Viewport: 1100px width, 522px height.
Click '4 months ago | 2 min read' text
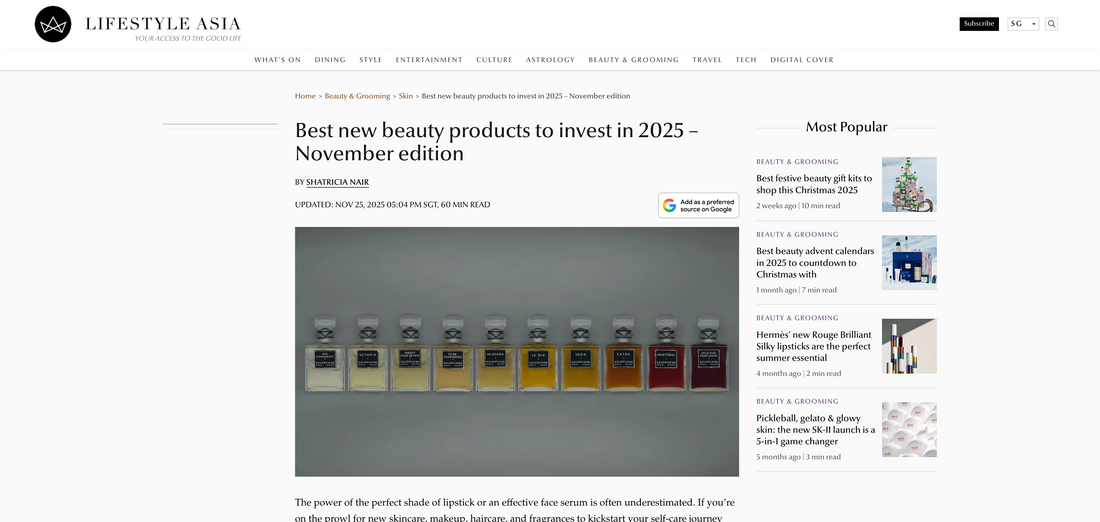[x=798, y=373]
